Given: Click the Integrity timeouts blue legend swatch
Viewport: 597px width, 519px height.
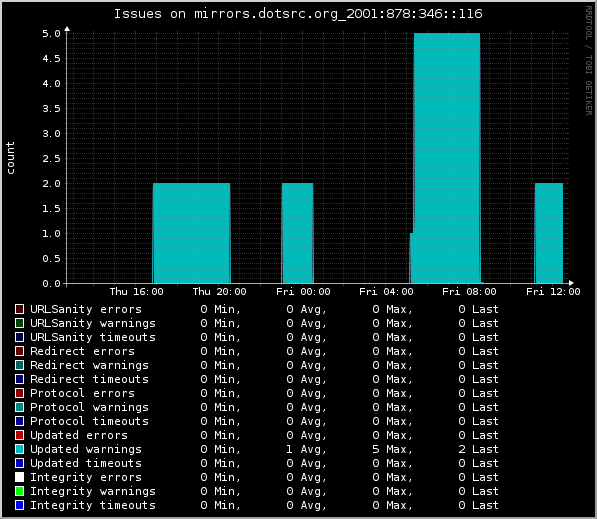Looking at the screenshot, I should tap(19, 505).
